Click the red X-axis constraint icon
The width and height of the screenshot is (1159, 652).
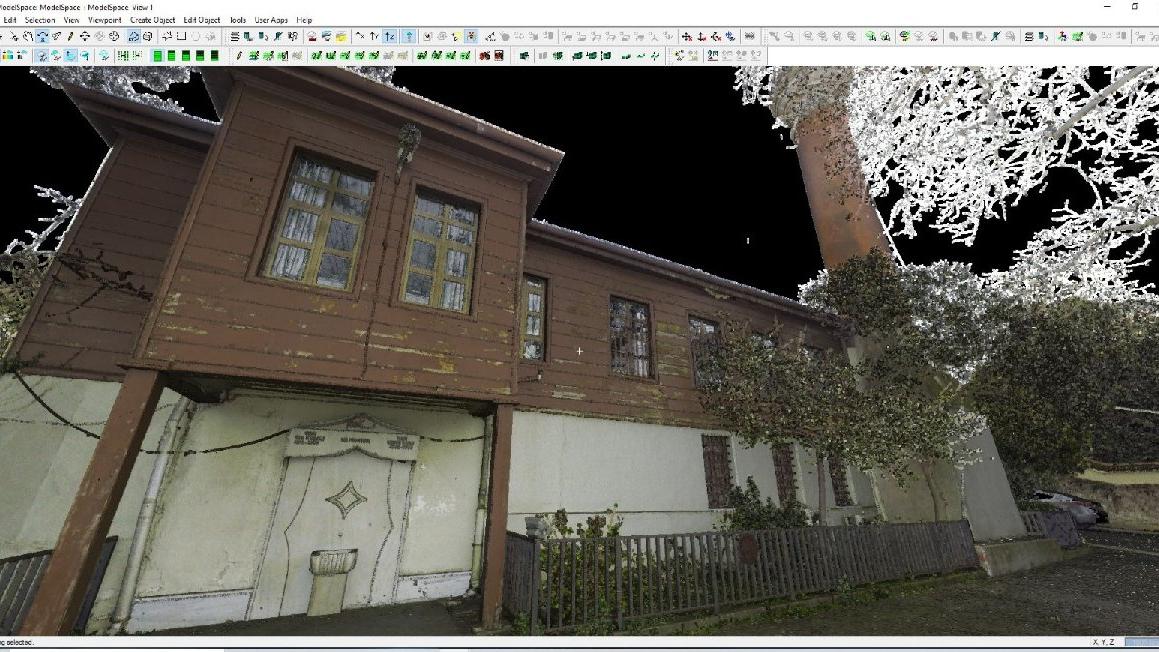(x=686, y=36)
